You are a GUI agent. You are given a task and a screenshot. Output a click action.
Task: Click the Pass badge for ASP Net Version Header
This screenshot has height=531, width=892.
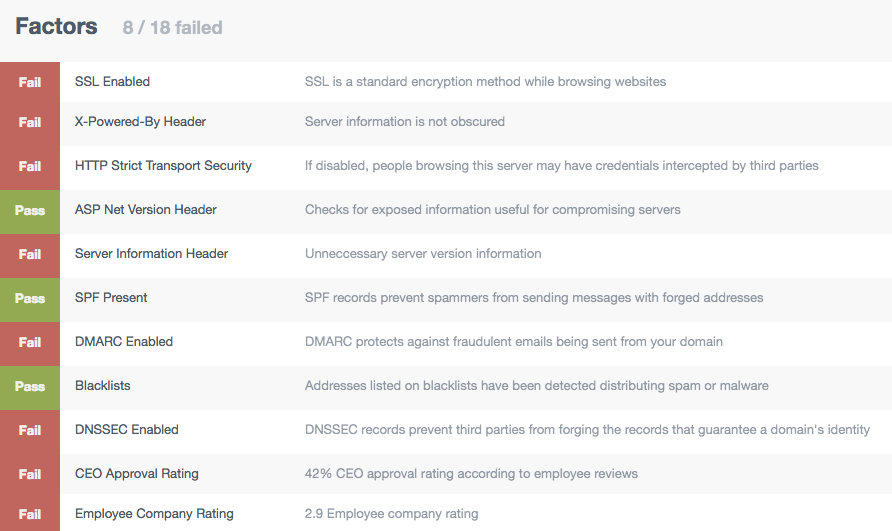tap(30, 210)
